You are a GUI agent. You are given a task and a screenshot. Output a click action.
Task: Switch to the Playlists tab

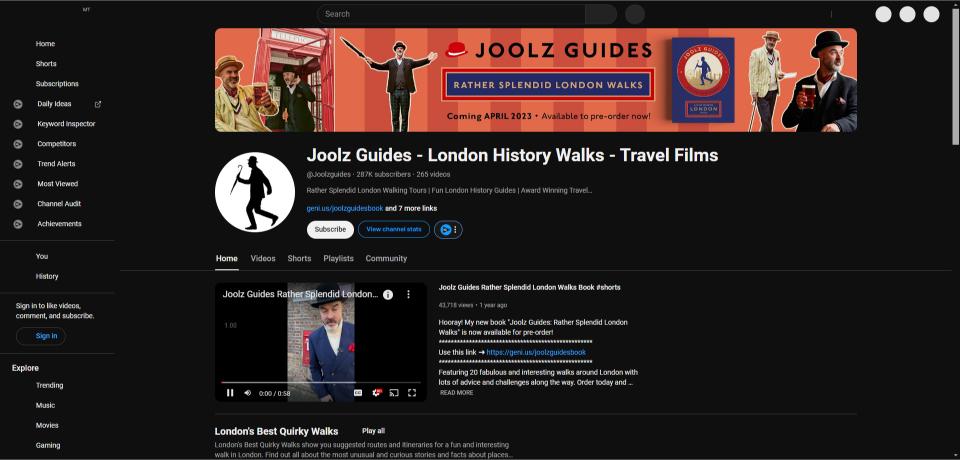339,258
